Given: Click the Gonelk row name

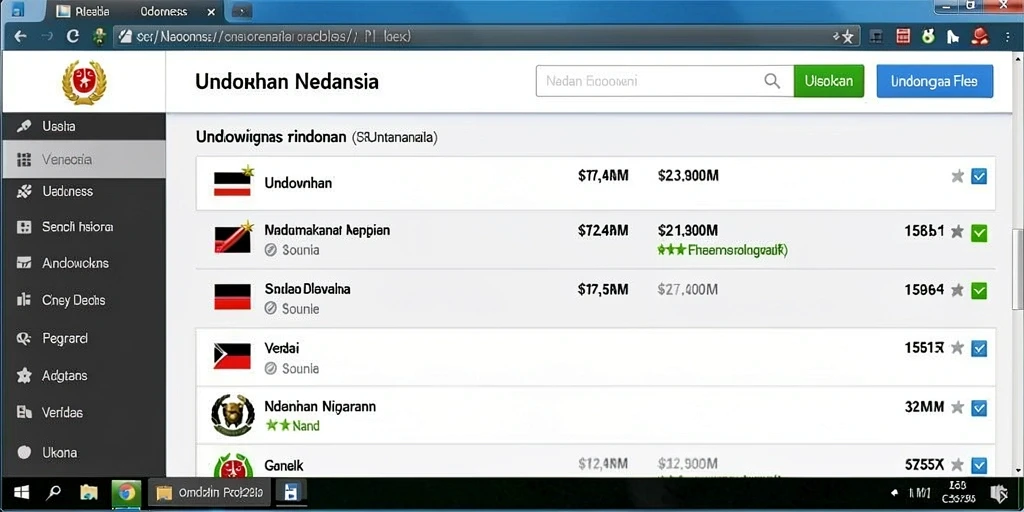Looking at the screenshot, I should point(283,466).
